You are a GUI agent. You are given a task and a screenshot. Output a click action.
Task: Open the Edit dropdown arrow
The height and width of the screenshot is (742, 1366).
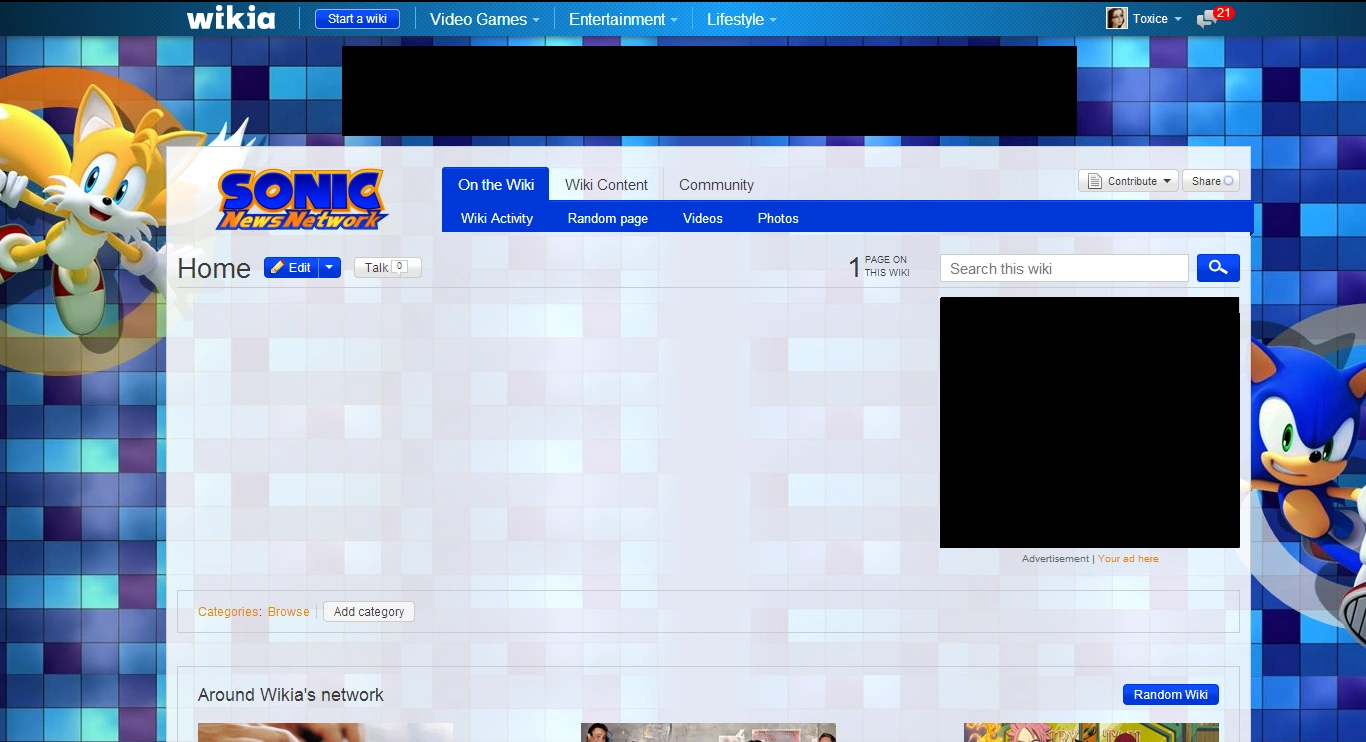tap(330, 268)
